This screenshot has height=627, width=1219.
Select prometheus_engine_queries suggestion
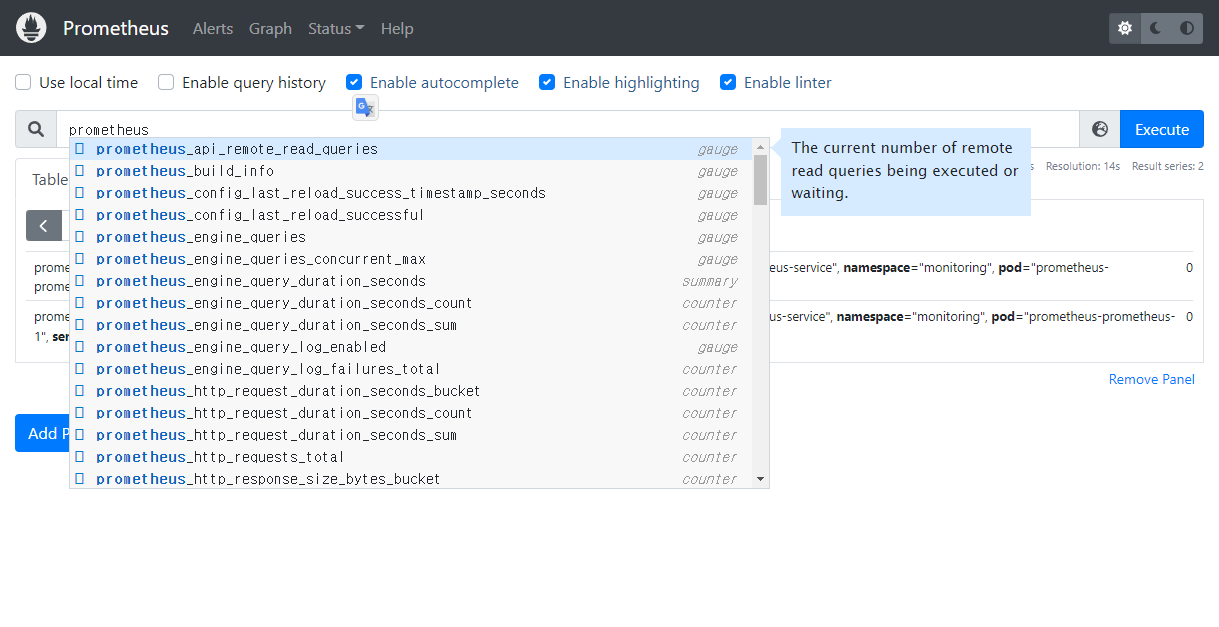coord(411,237)
